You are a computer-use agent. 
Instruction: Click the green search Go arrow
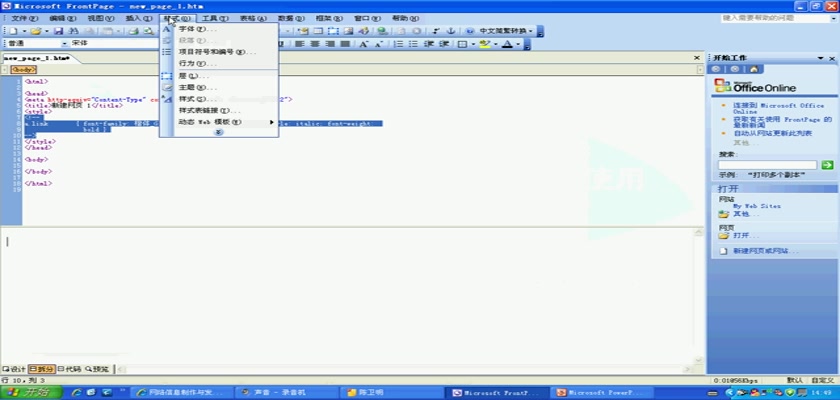pyautogui.click(x=828, y=165)
